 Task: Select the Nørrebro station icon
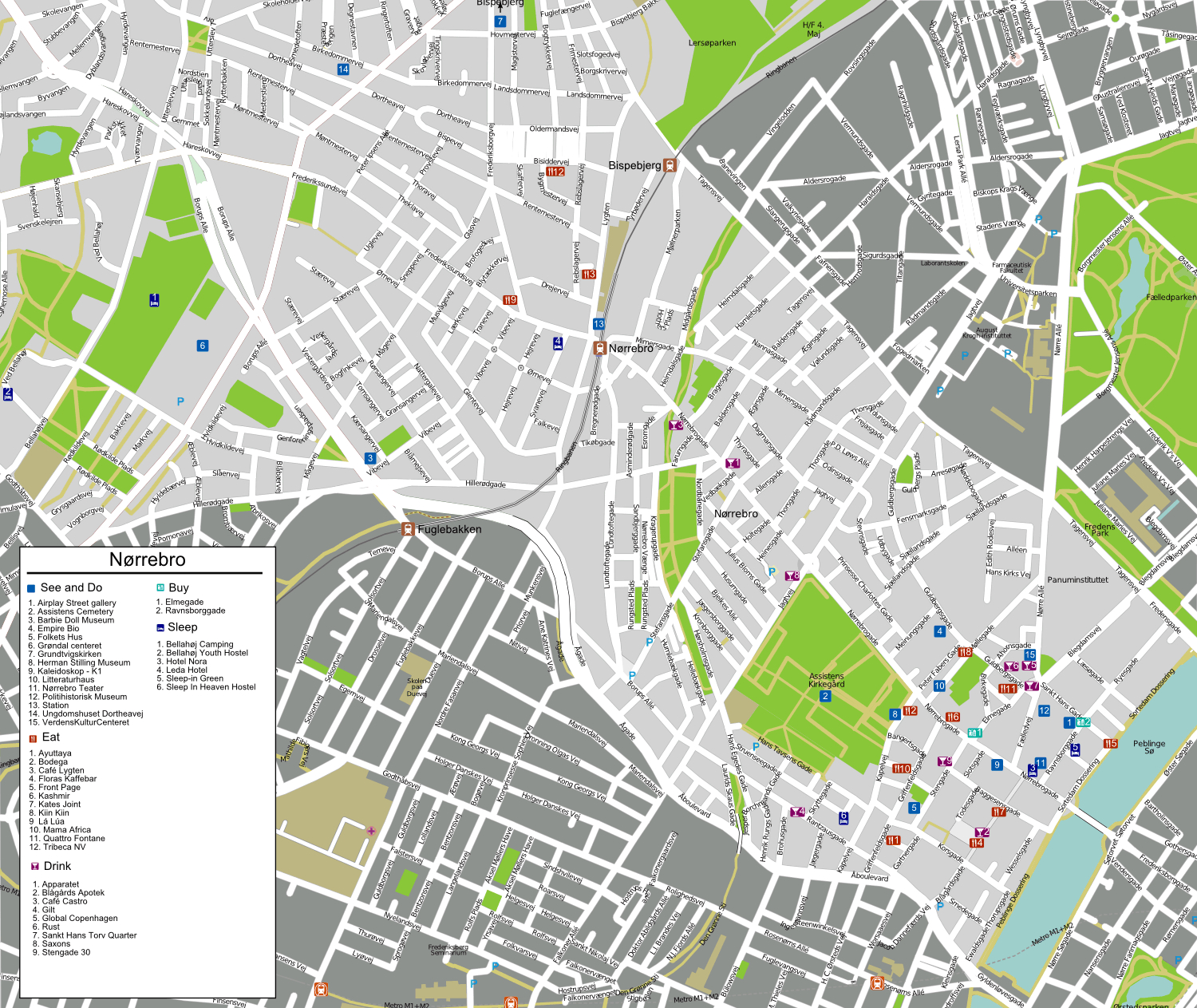pos(598,348)
